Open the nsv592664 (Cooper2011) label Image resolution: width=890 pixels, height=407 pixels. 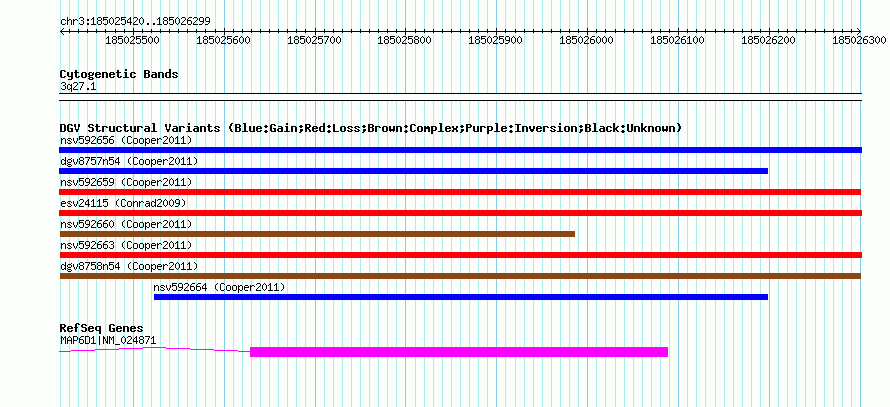click(x=219, y=287)
